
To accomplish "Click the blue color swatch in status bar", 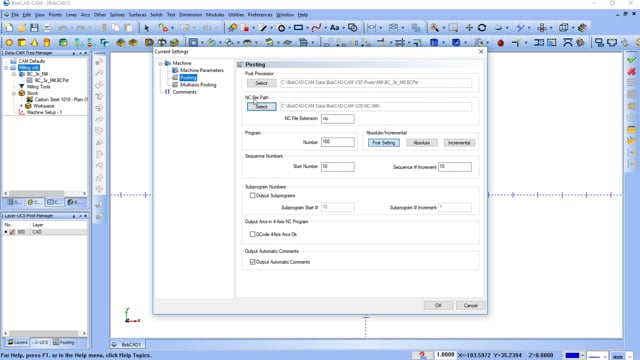I will pyautogui.click(x=572, y=356).
